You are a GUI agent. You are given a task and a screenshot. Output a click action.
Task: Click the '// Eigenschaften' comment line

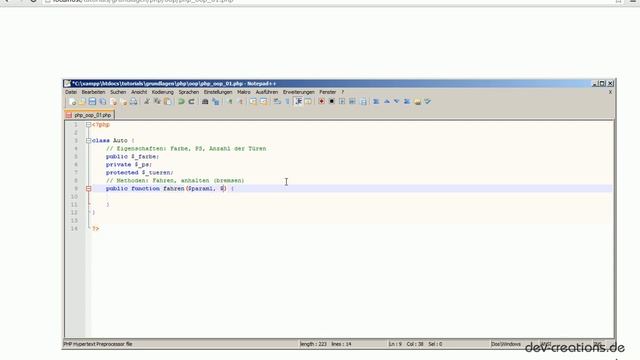[x=186, y=149]
